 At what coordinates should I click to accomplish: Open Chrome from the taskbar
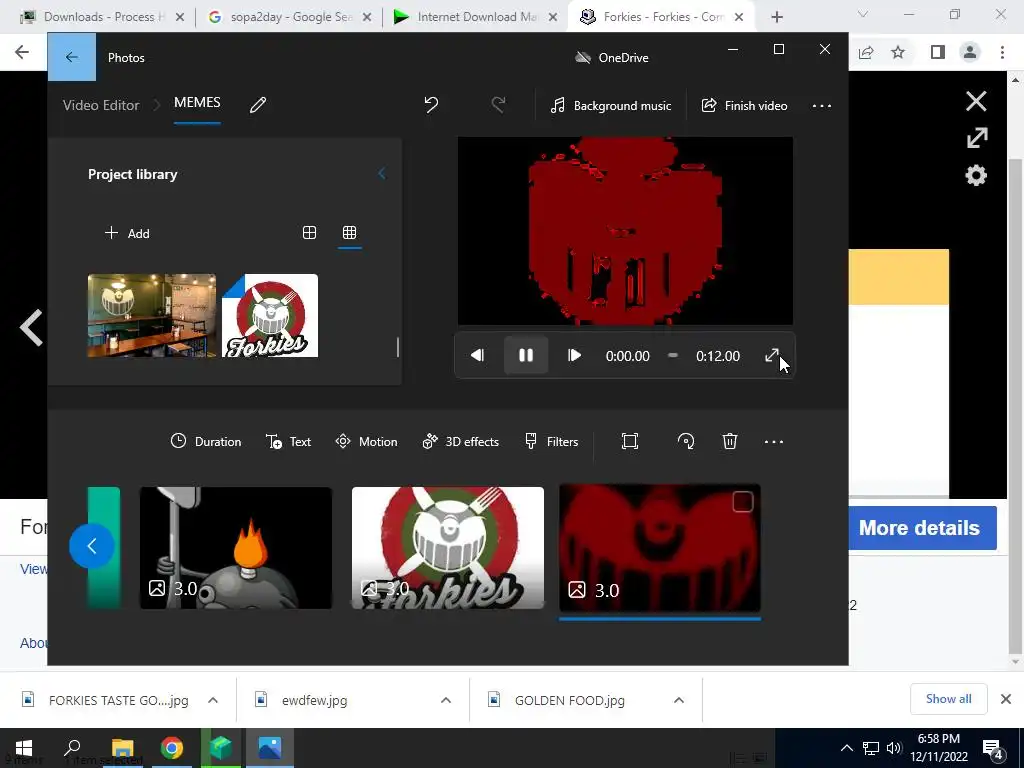coord(172,748)
